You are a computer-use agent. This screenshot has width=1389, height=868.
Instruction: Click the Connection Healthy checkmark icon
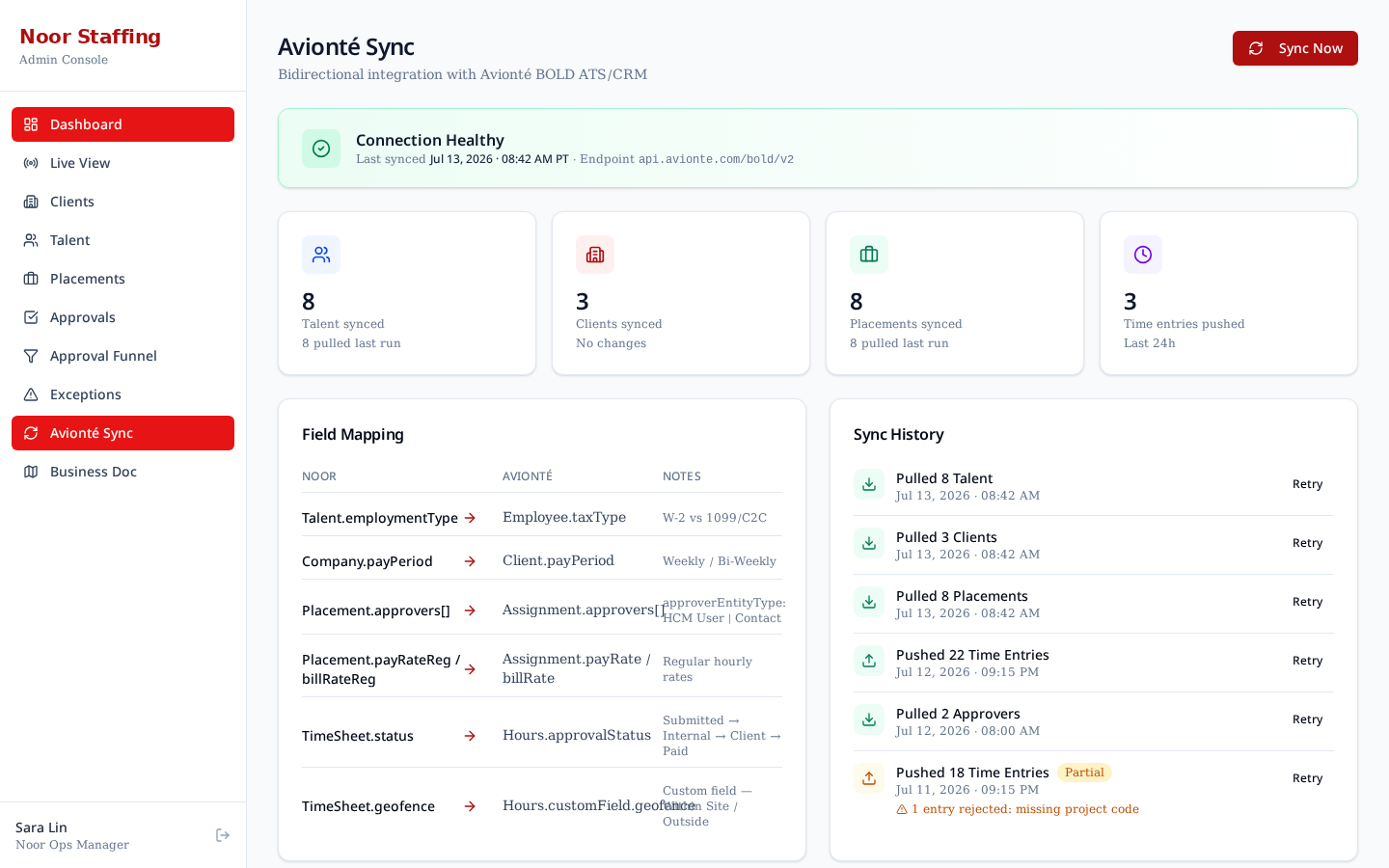321,149
